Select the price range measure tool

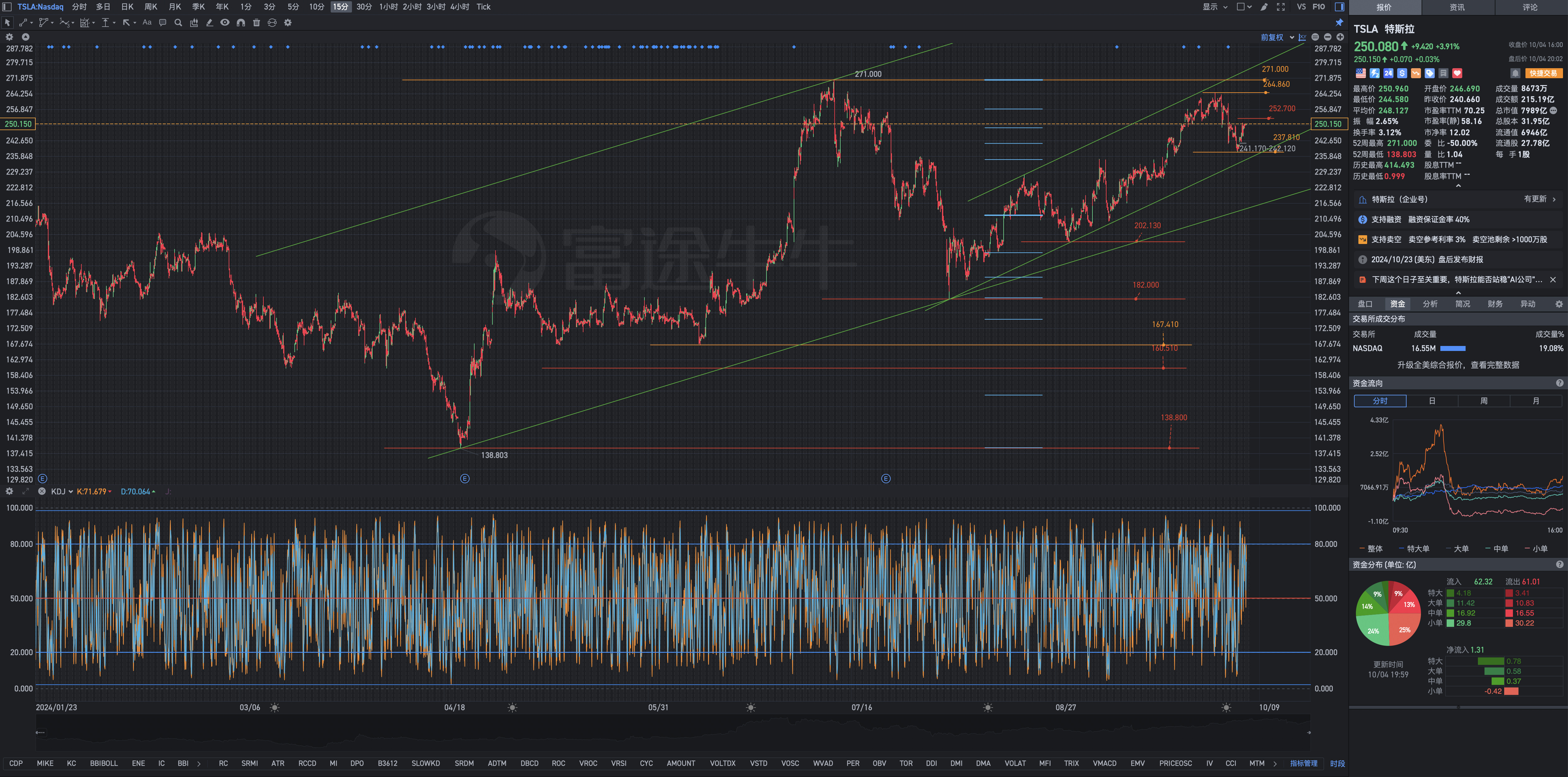click(105, 23)
